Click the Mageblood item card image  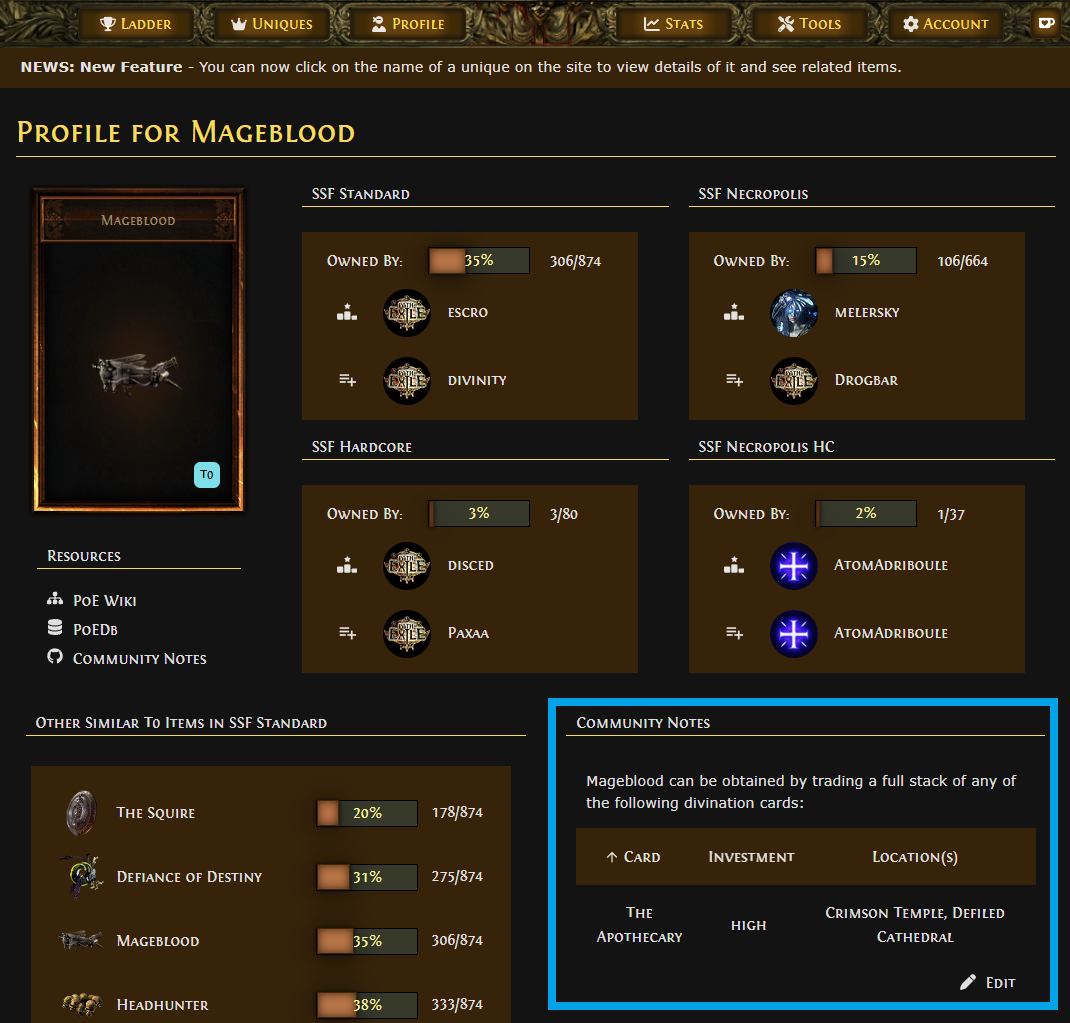coord(139,349)
